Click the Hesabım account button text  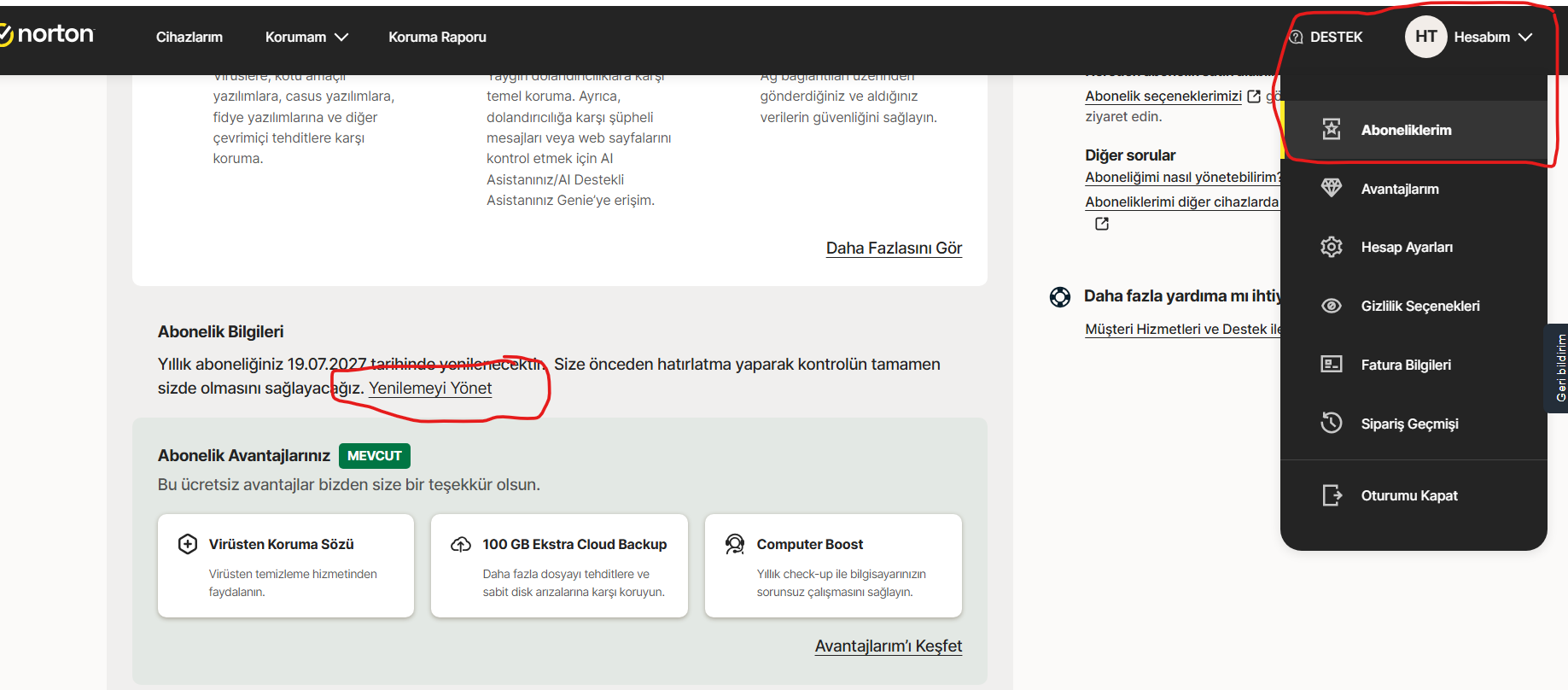(1482, 38)
